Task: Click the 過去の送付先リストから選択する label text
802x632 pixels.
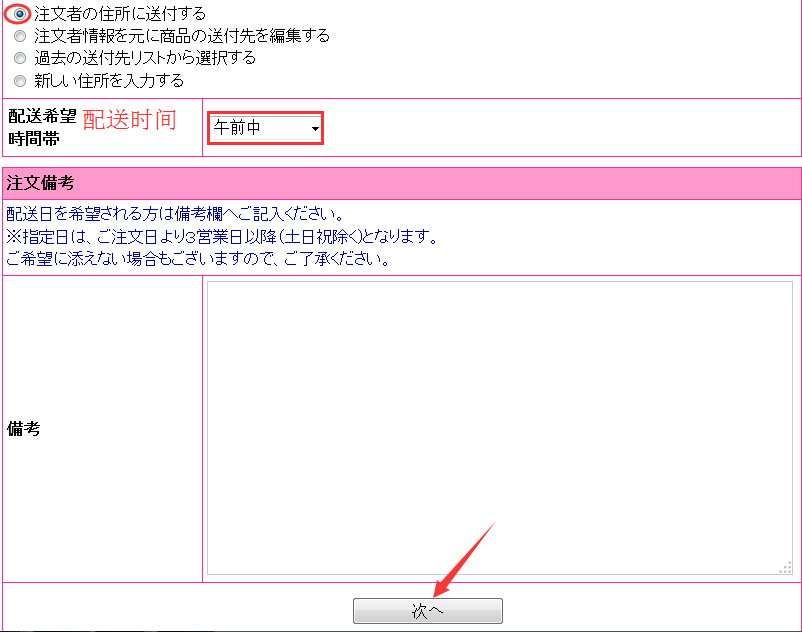Action: (x=144, y=58)
